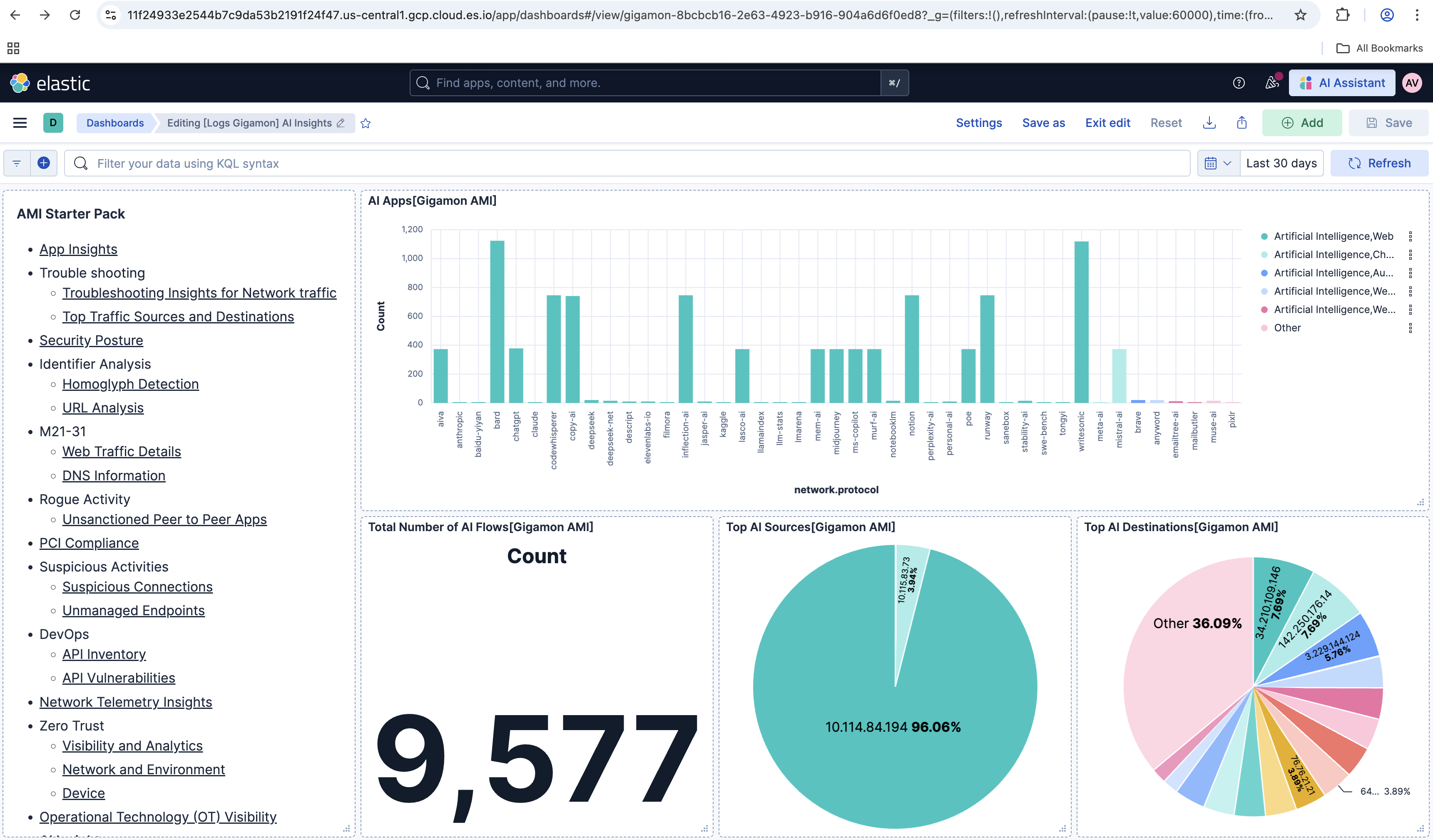Download the dashboard using the download icon

click(1209, 123)
